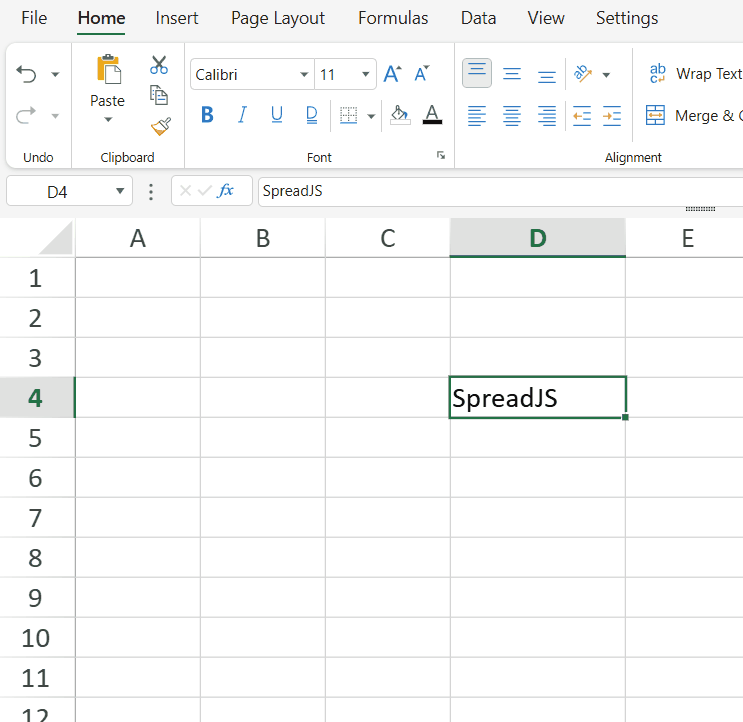Open the Font dialog launcher
Screen dimensions: 743x722
coord(441,155)
